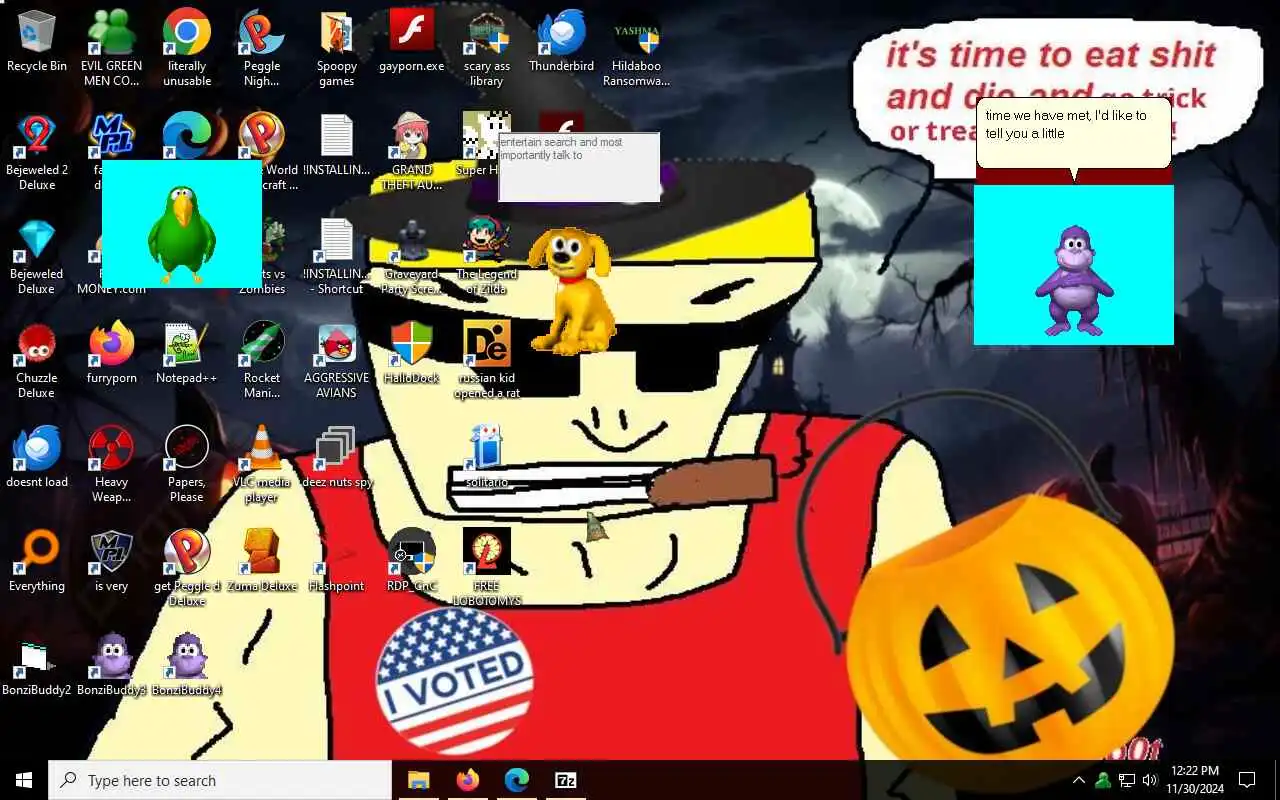
Task: Open the BonziBuddy3 shortcut
Action: pos(111,666)
